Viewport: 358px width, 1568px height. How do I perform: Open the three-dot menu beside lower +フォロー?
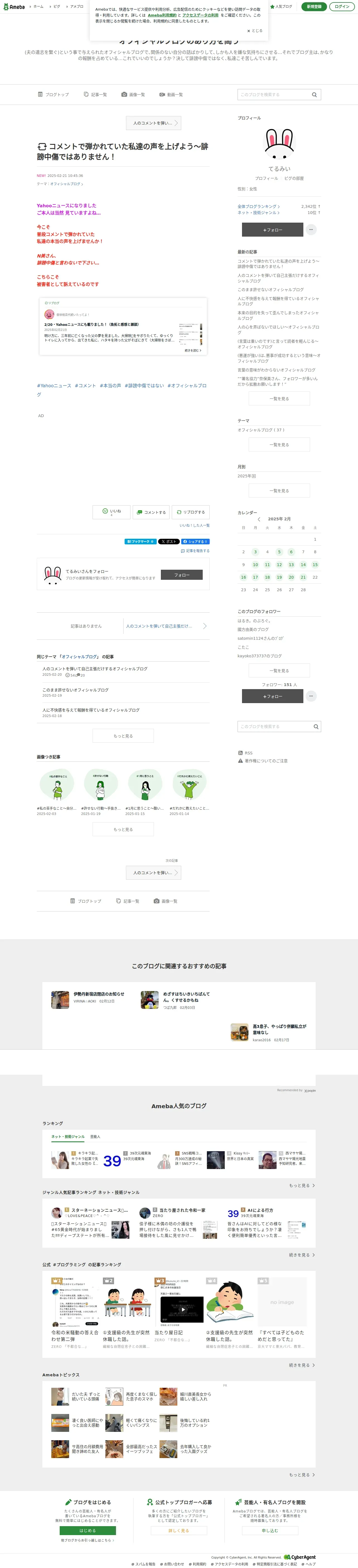[x=311, y=696]
